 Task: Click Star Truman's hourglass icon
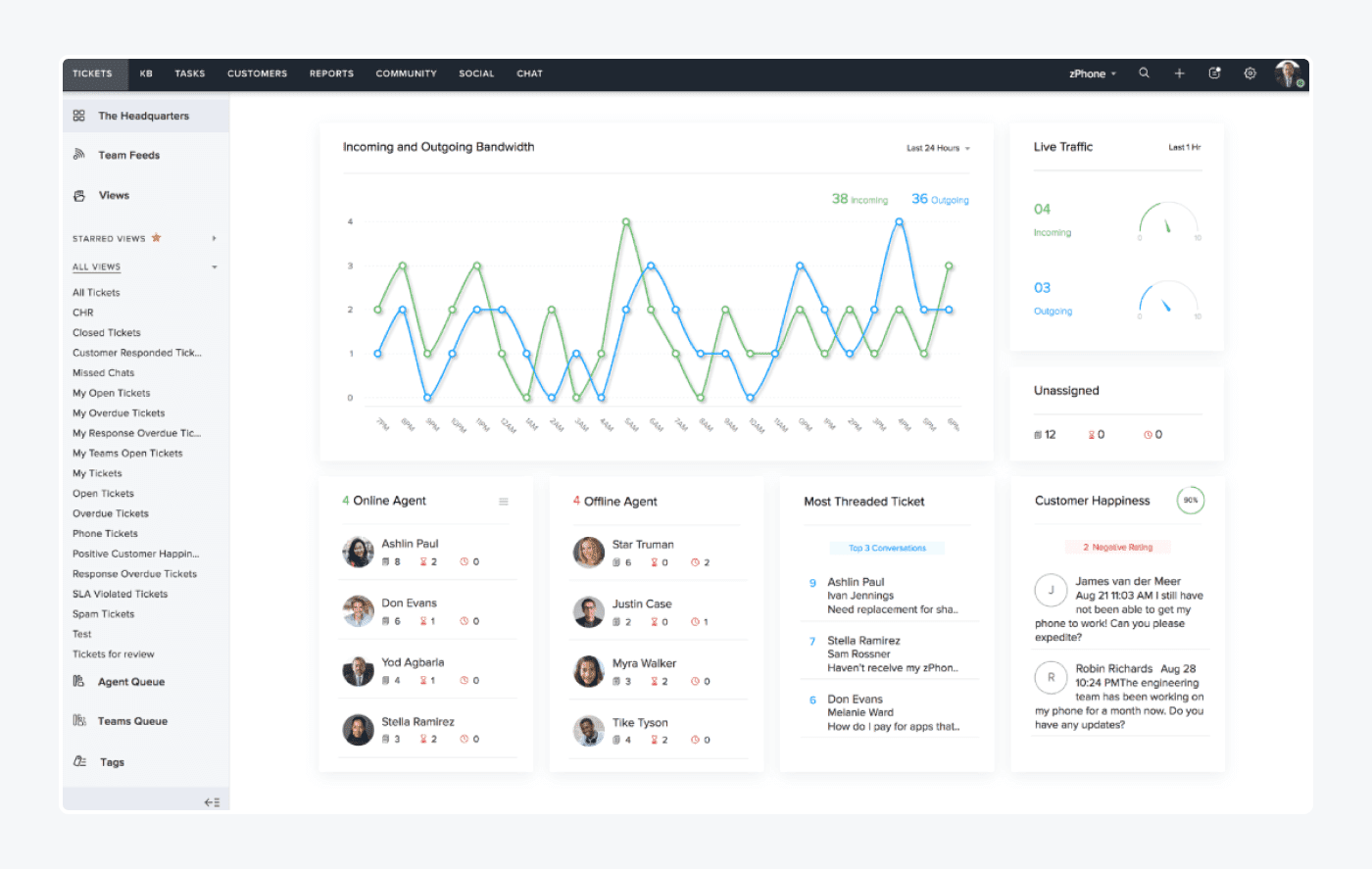pyautogui.click(x=655, y=563)
